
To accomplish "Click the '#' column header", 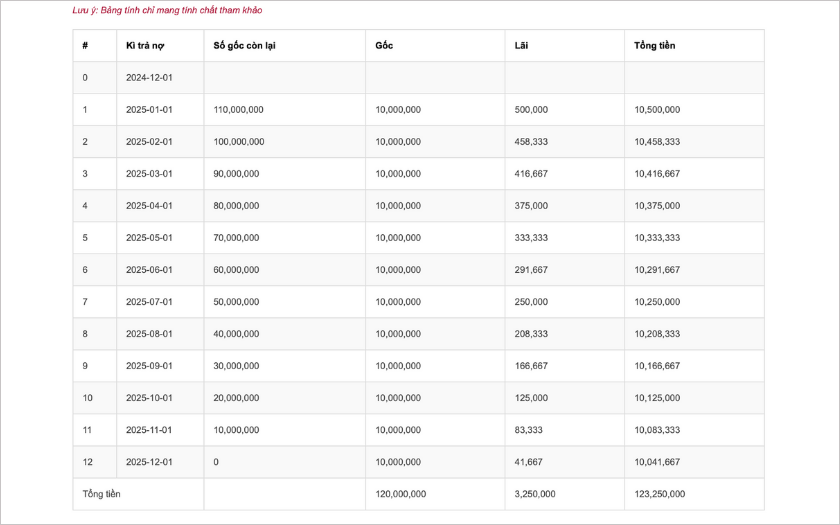I will tap(85, 46).
